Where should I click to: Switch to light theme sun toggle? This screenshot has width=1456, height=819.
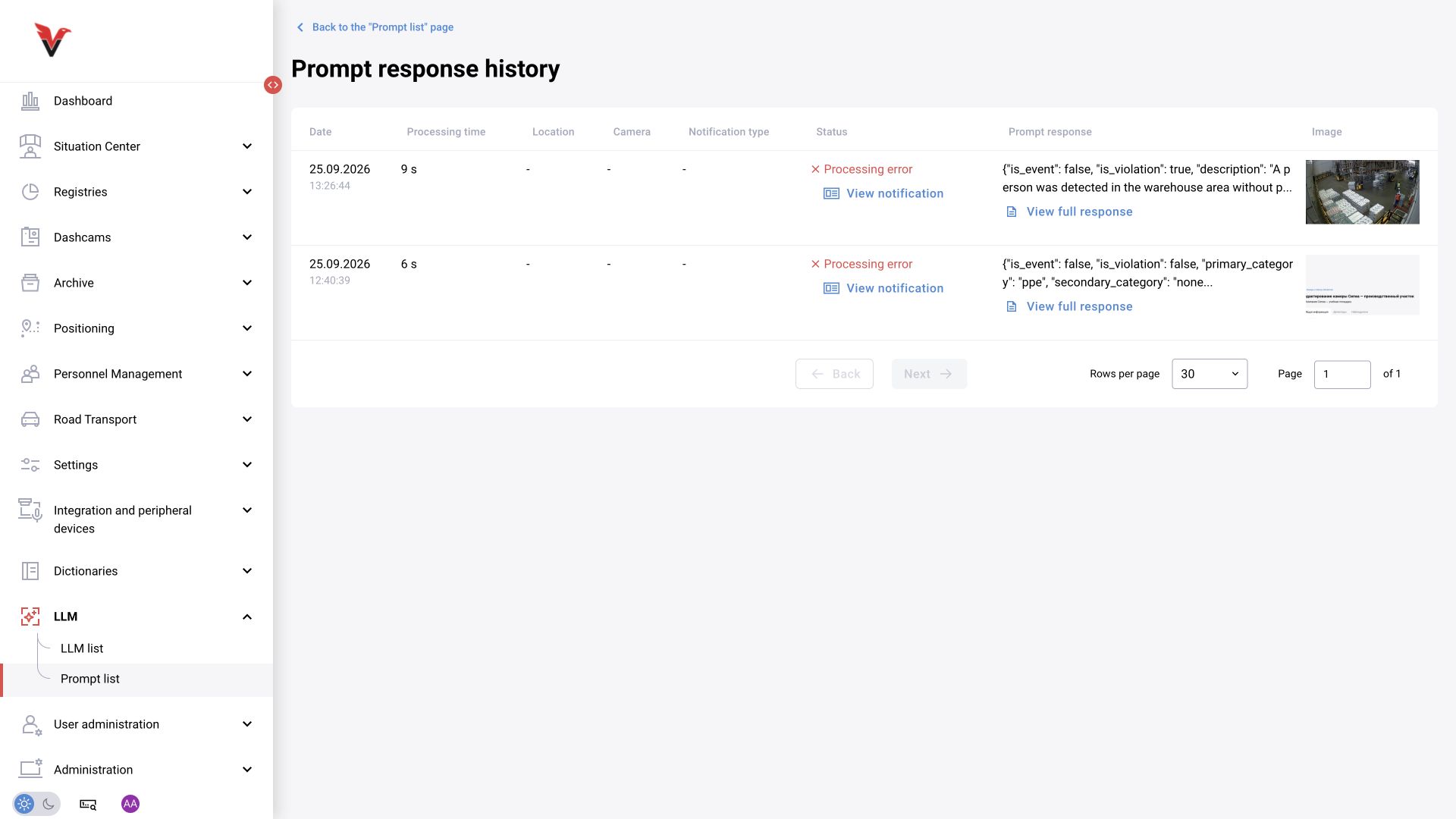pyautogui.click(x=24, y=804)
